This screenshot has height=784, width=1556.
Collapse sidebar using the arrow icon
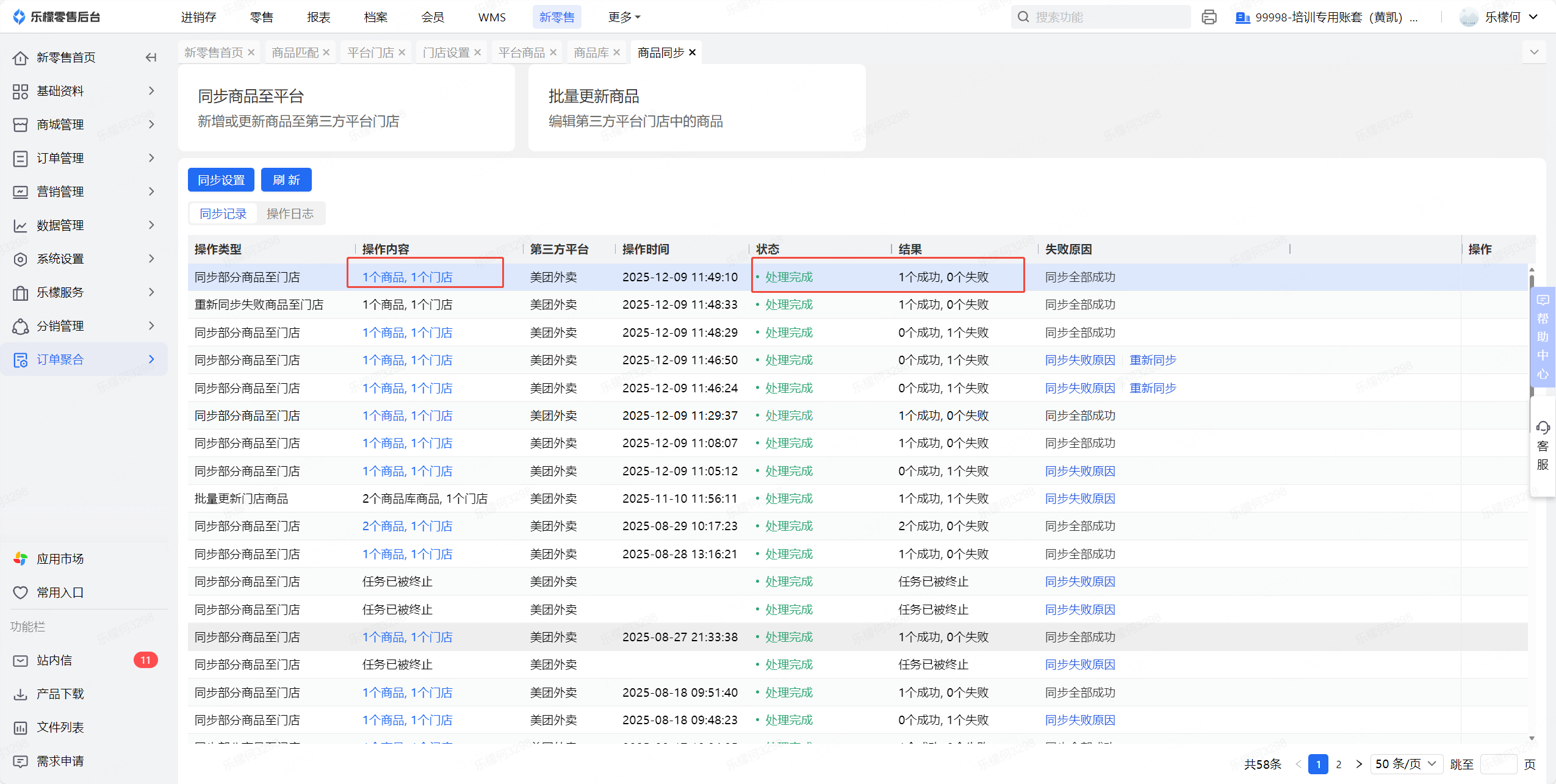(151, 57)
